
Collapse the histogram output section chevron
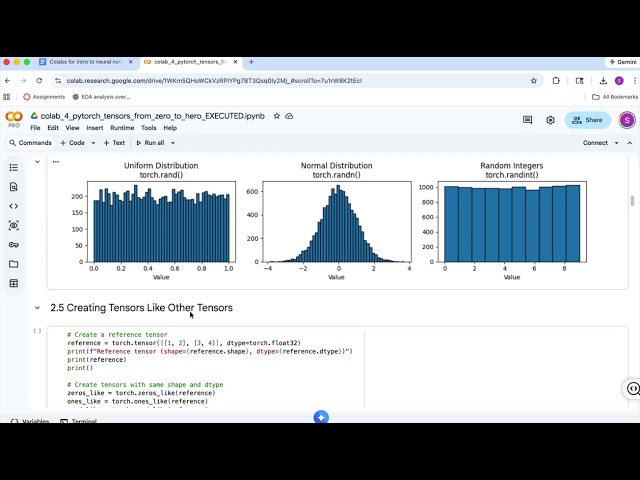click(x=38, y=162)
